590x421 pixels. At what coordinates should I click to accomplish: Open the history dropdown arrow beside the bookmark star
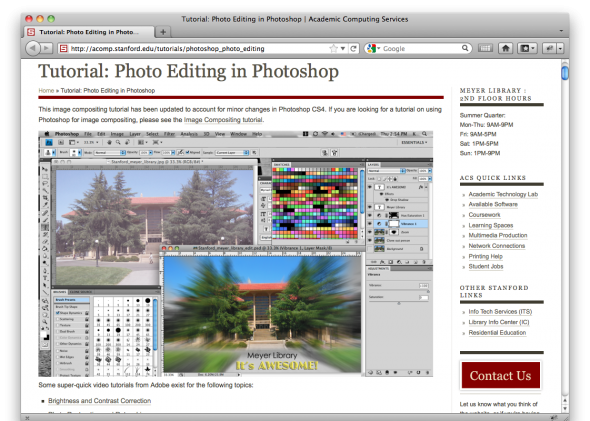[x=343, y=49]
